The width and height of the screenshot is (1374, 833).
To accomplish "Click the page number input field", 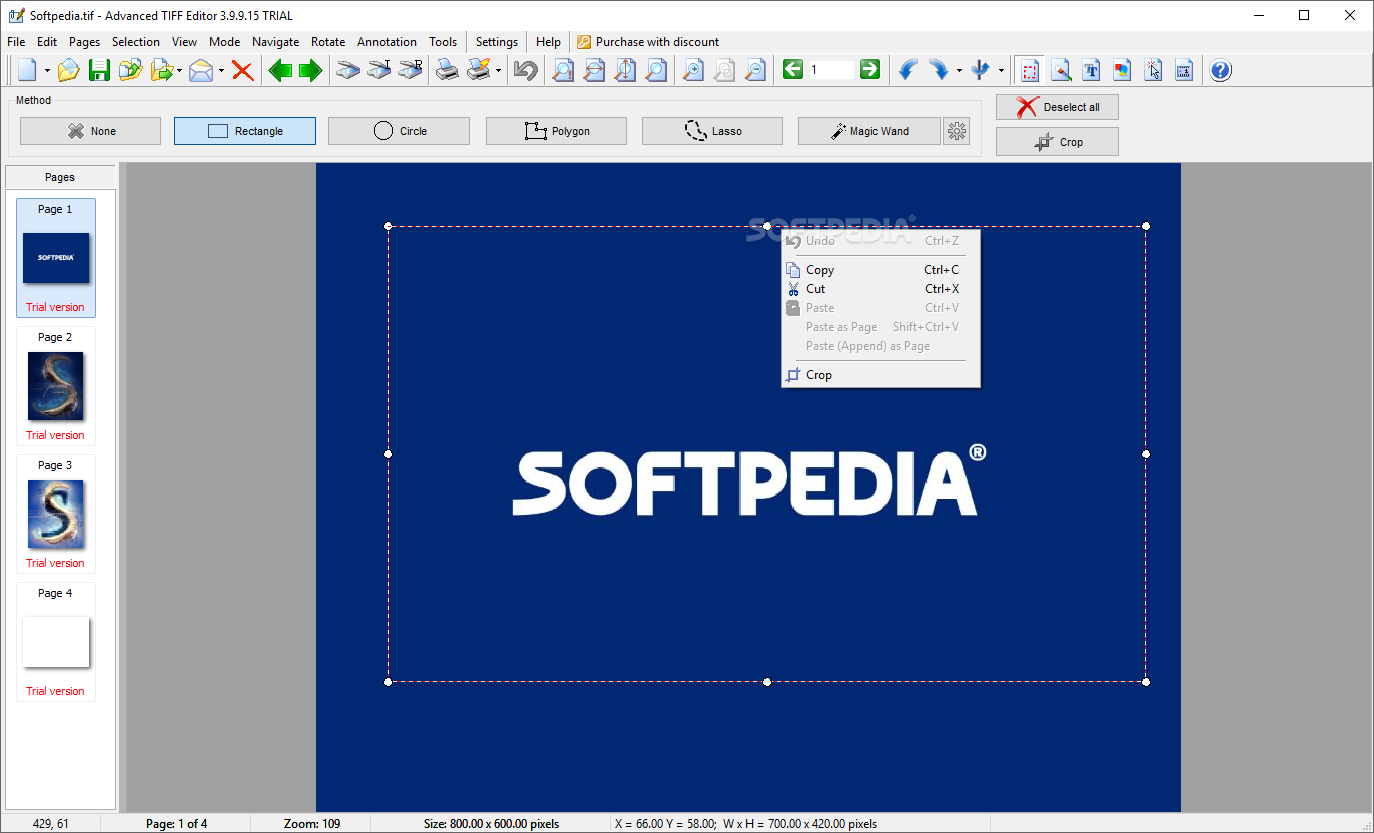I will pos(831,70).
